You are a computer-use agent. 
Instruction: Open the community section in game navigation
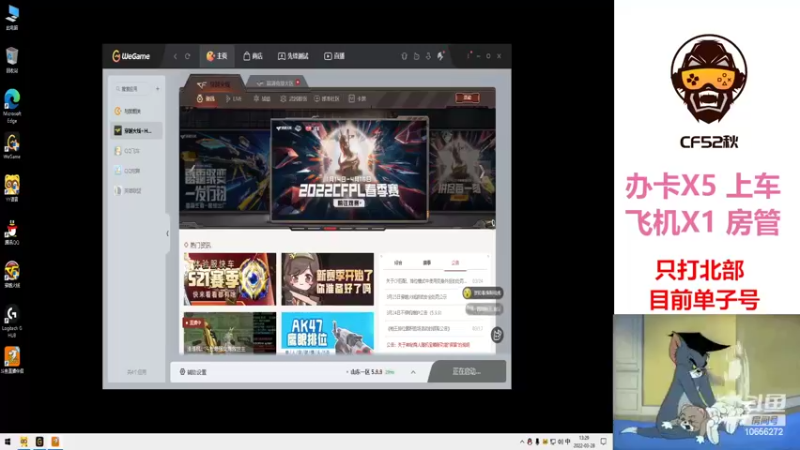pos(327,98)
